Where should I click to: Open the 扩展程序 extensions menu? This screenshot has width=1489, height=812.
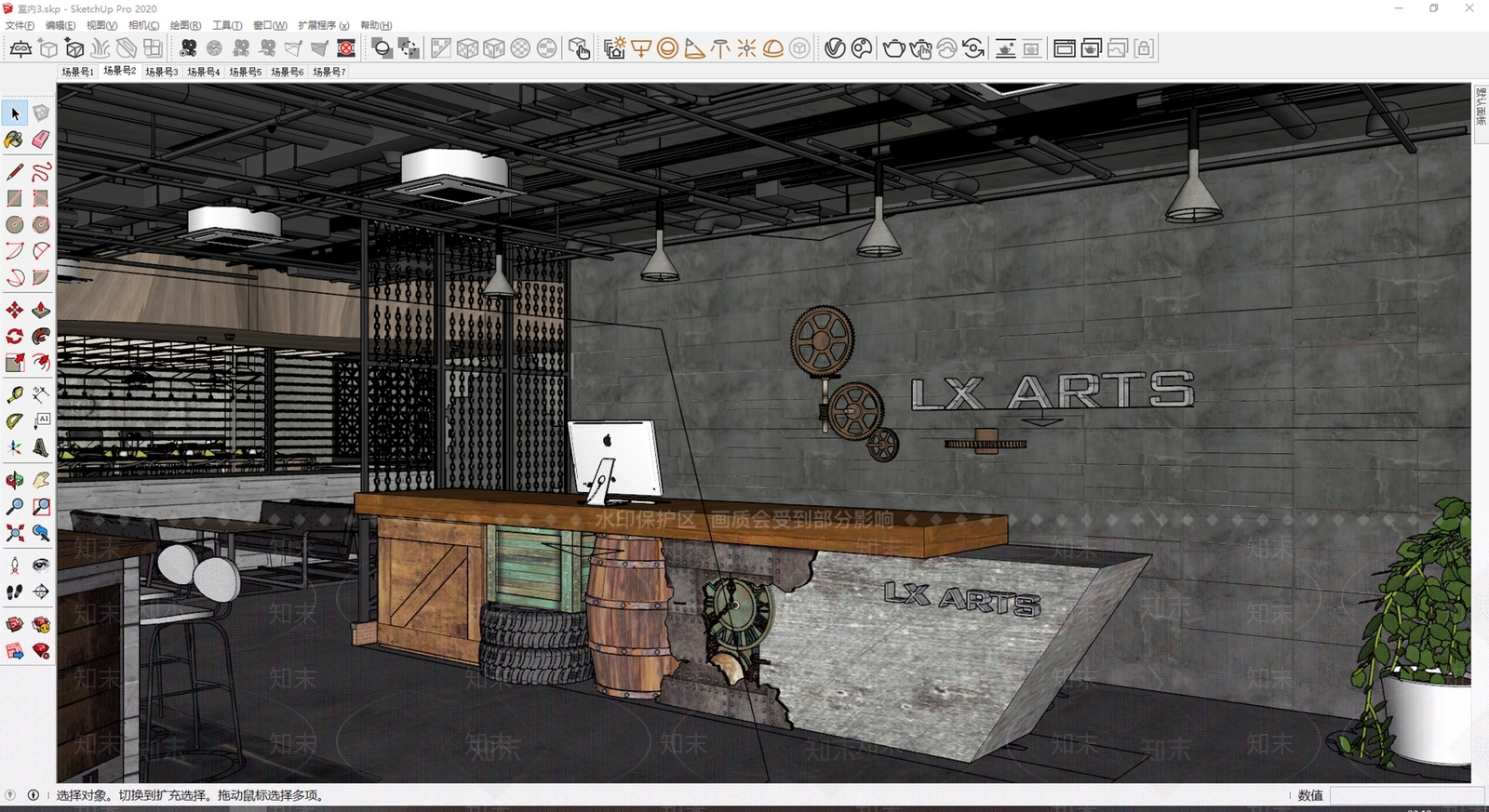coord(323,25)
